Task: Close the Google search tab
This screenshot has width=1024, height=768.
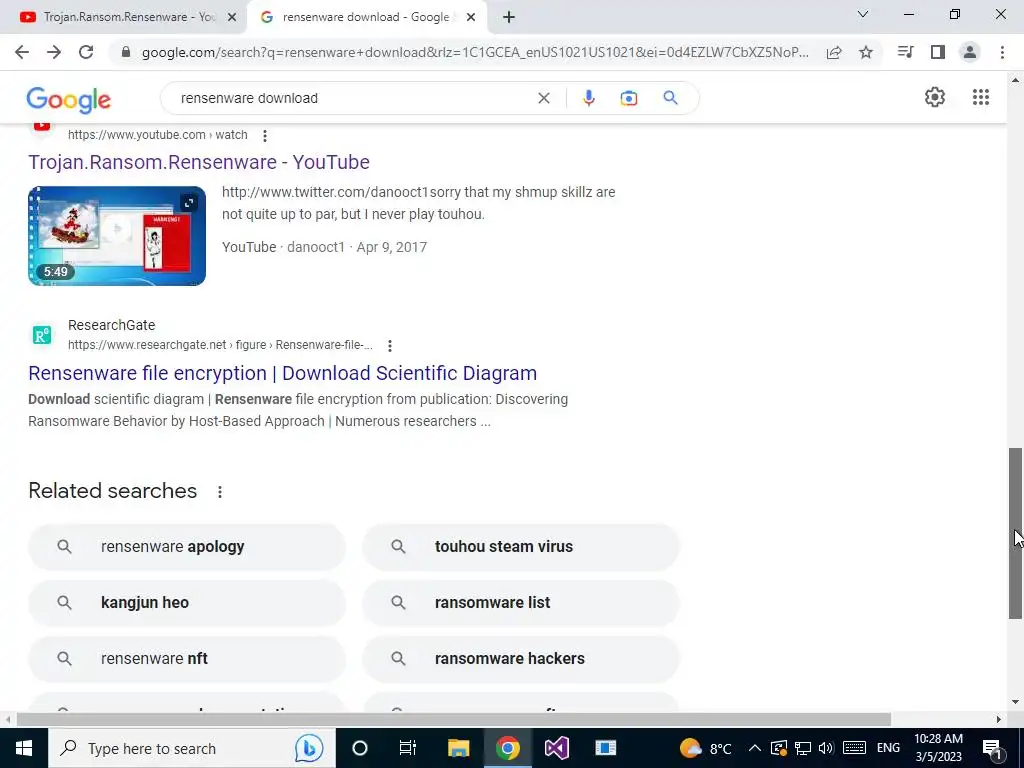Action: pos(471,17)
